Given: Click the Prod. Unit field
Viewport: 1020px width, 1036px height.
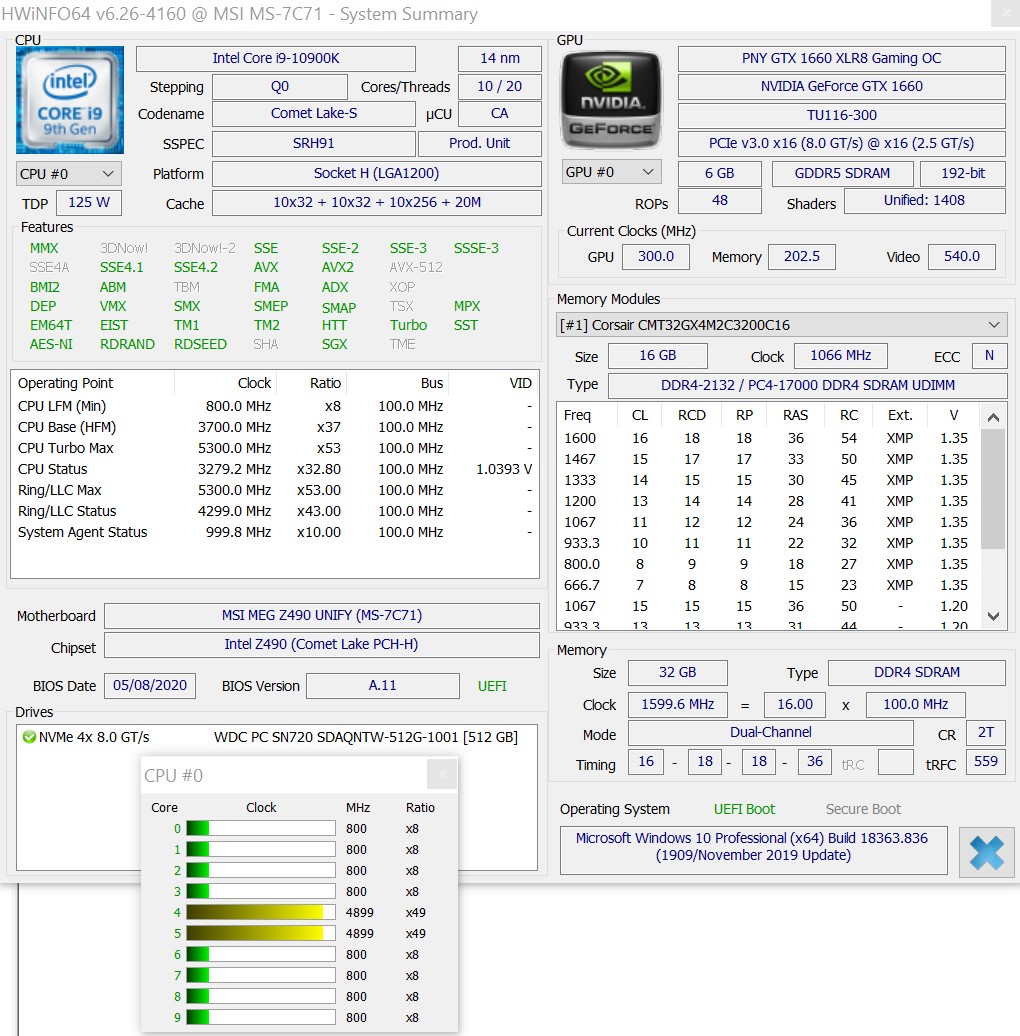Looking at the screenshot, I should tap(480, 143).
